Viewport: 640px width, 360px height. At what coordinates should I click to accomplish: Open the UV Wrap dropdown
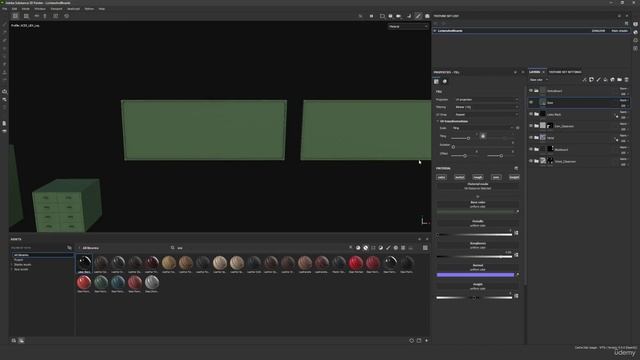[487, 115]
